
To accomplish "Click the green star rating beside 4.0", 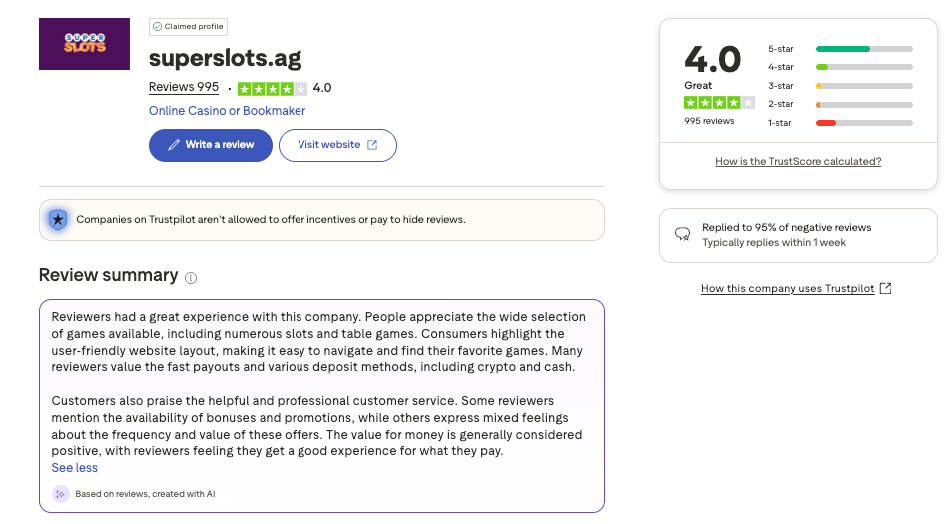I will click(272, 88).
